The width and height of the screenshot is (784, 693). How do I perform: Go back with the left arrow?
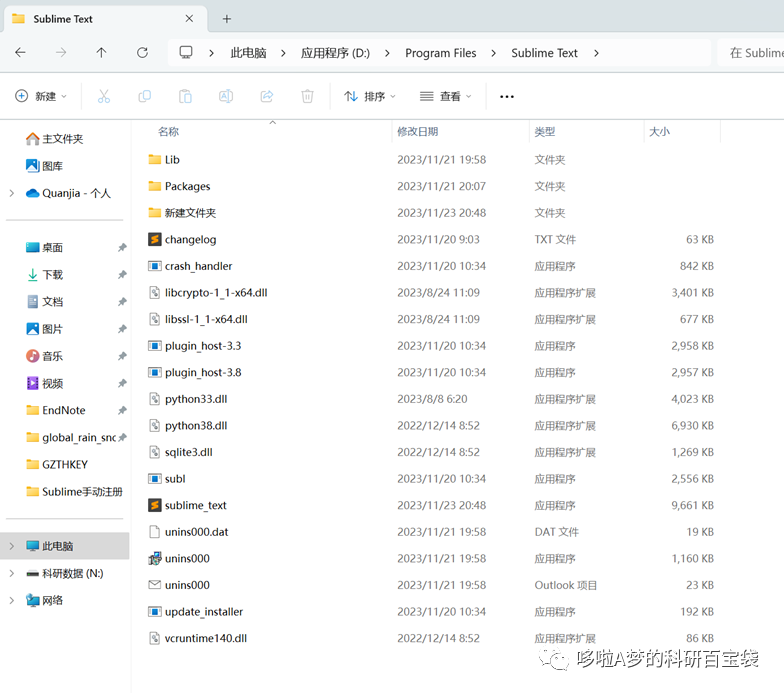[20, 52]
